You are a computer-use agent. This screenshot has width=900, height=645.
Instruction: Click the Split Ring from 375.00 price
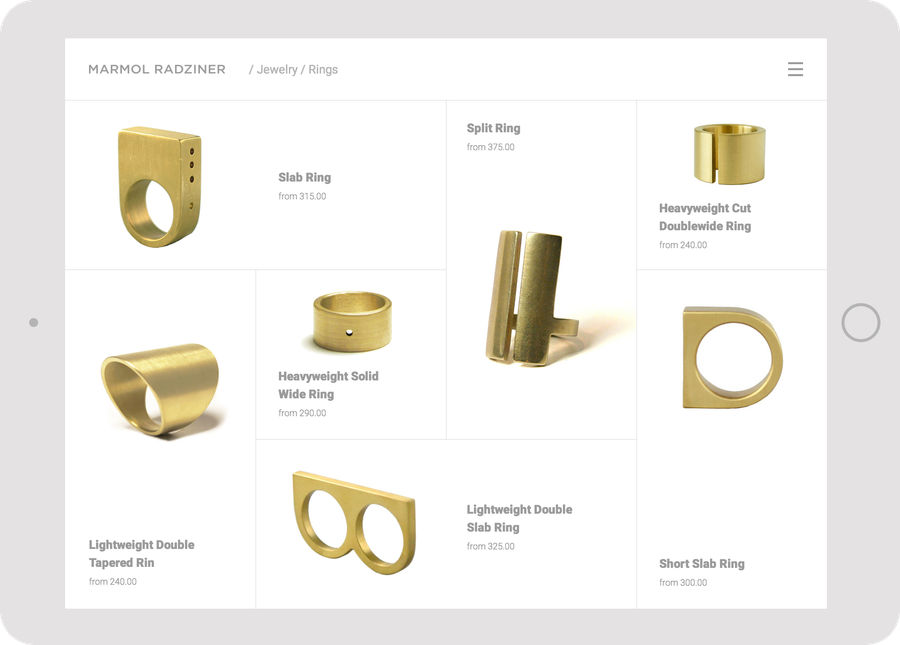(491, 147)
